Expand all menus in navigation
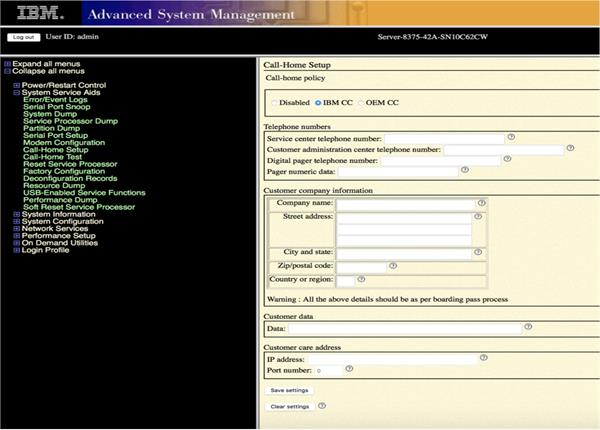 (46, 64)
